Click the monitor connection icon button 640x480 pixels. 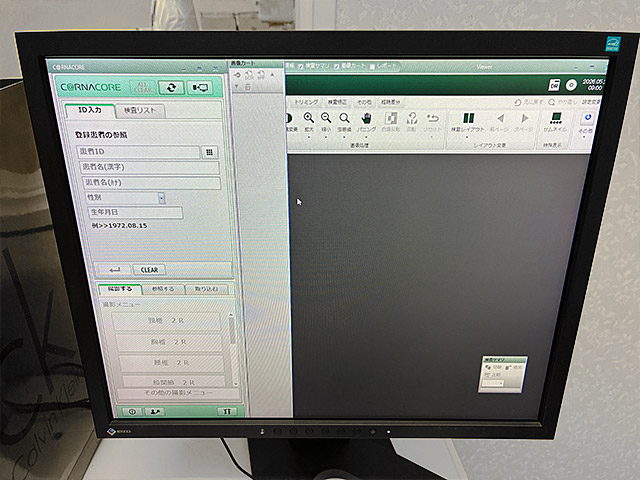coord(200,87)
